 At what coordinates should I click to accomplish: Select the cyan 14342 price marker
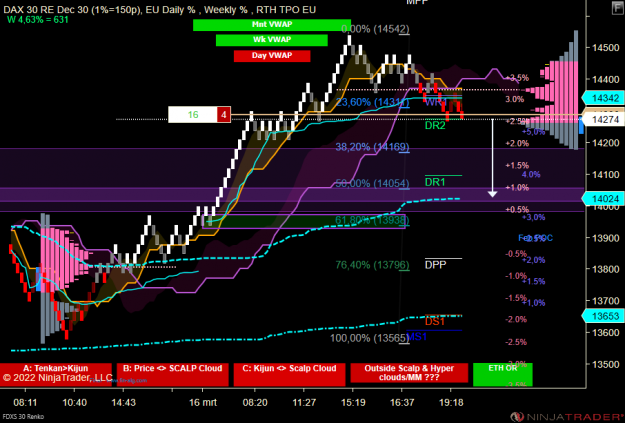coord(603,98)
